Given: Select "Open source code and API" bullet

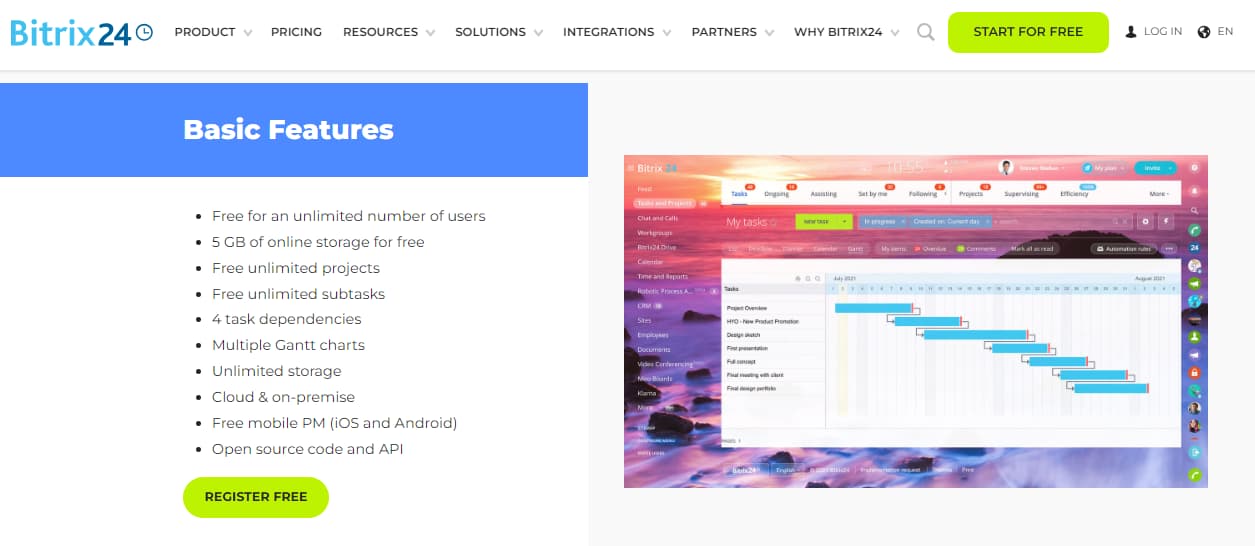Looking at the screenshot, I should 308,449.
